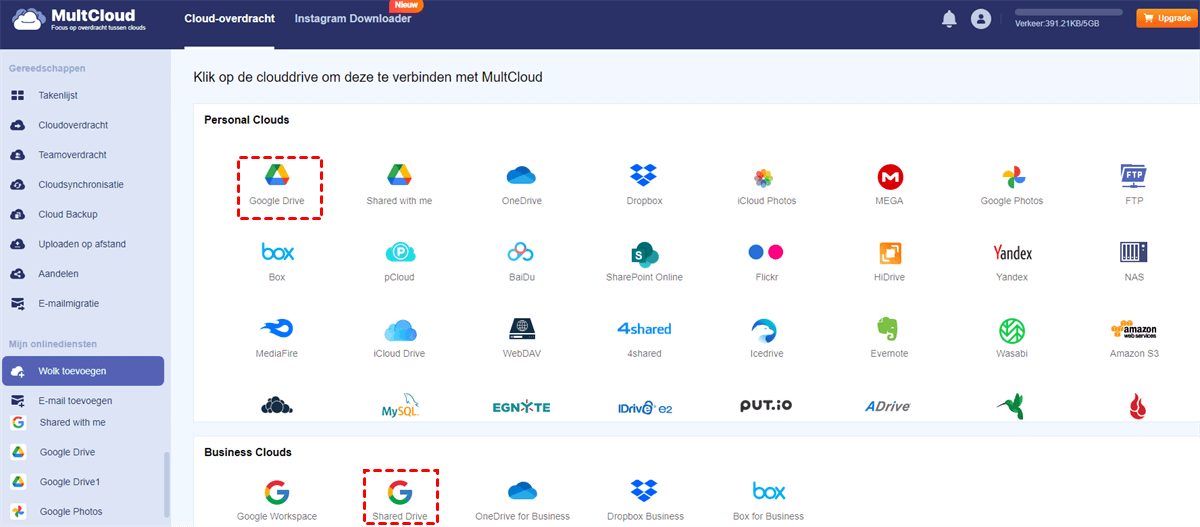Connect the Evernote service
The height and width of the screenshot is (527, 1200).
[889, 338]
